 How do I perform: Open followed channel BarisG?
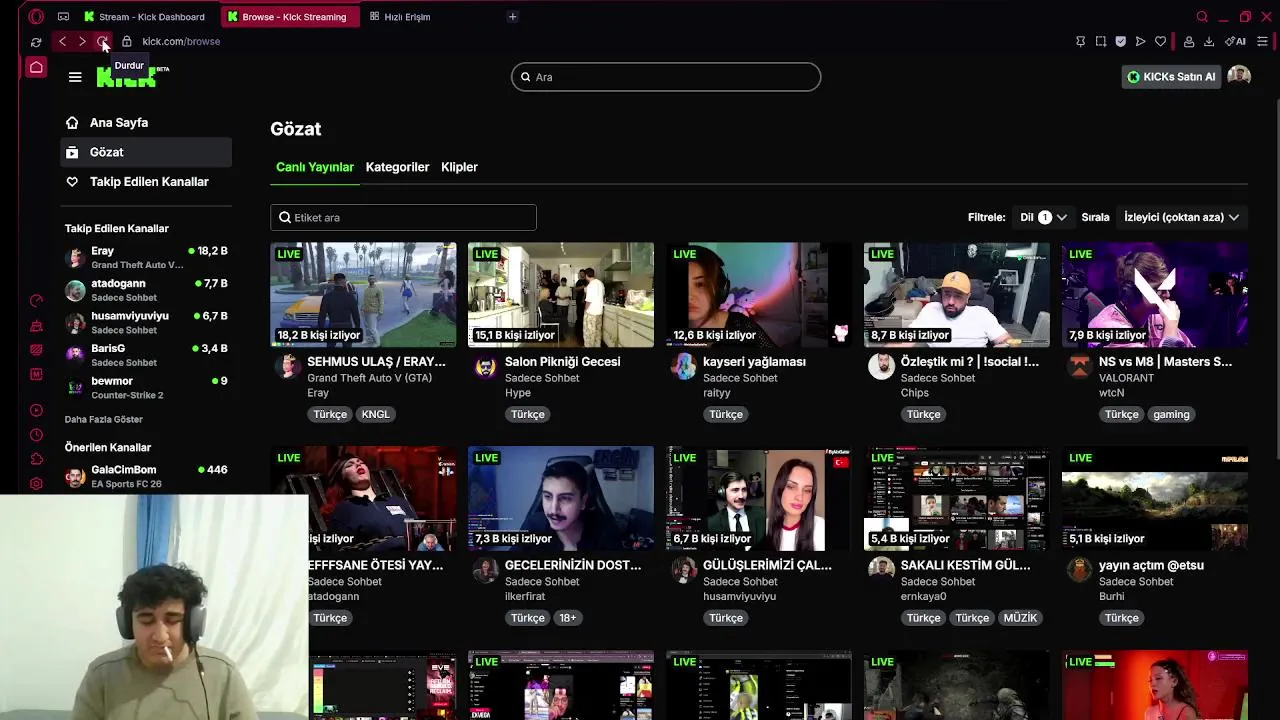146,355
